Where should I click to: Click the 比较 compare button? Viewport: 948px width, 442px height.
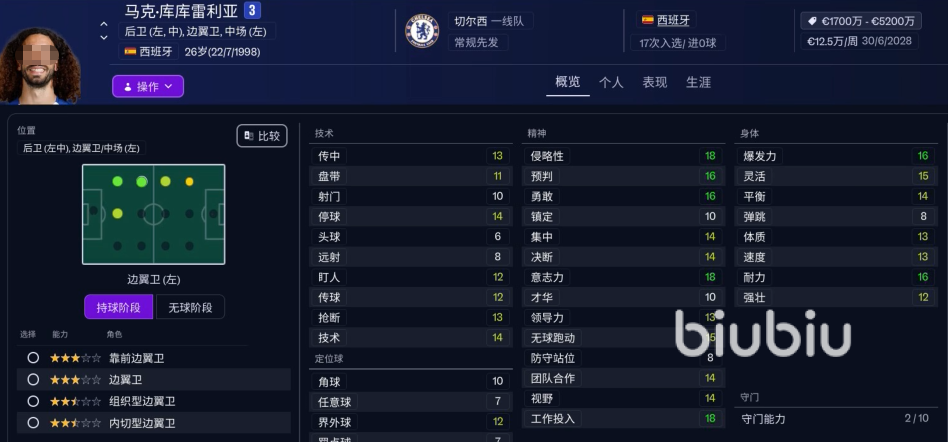pyautogui.click(x=261, y=136)
